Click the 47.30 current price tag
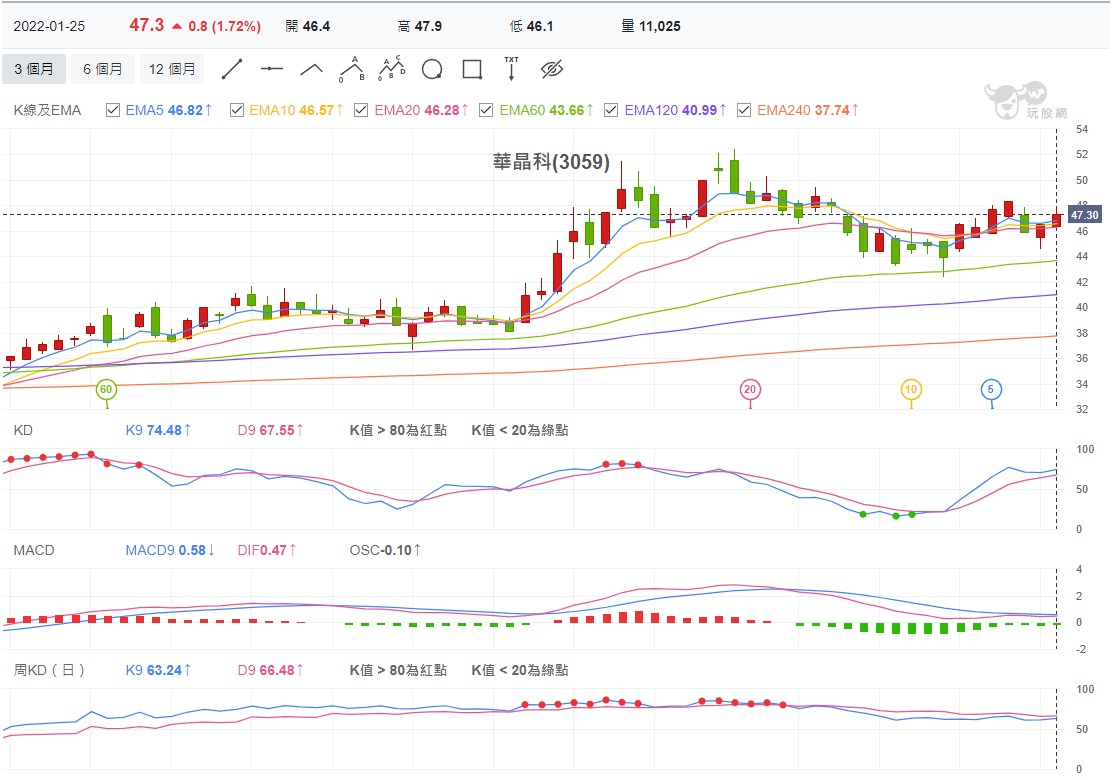The height and width of the screenshot is (780, 1112). point(1084,215)
